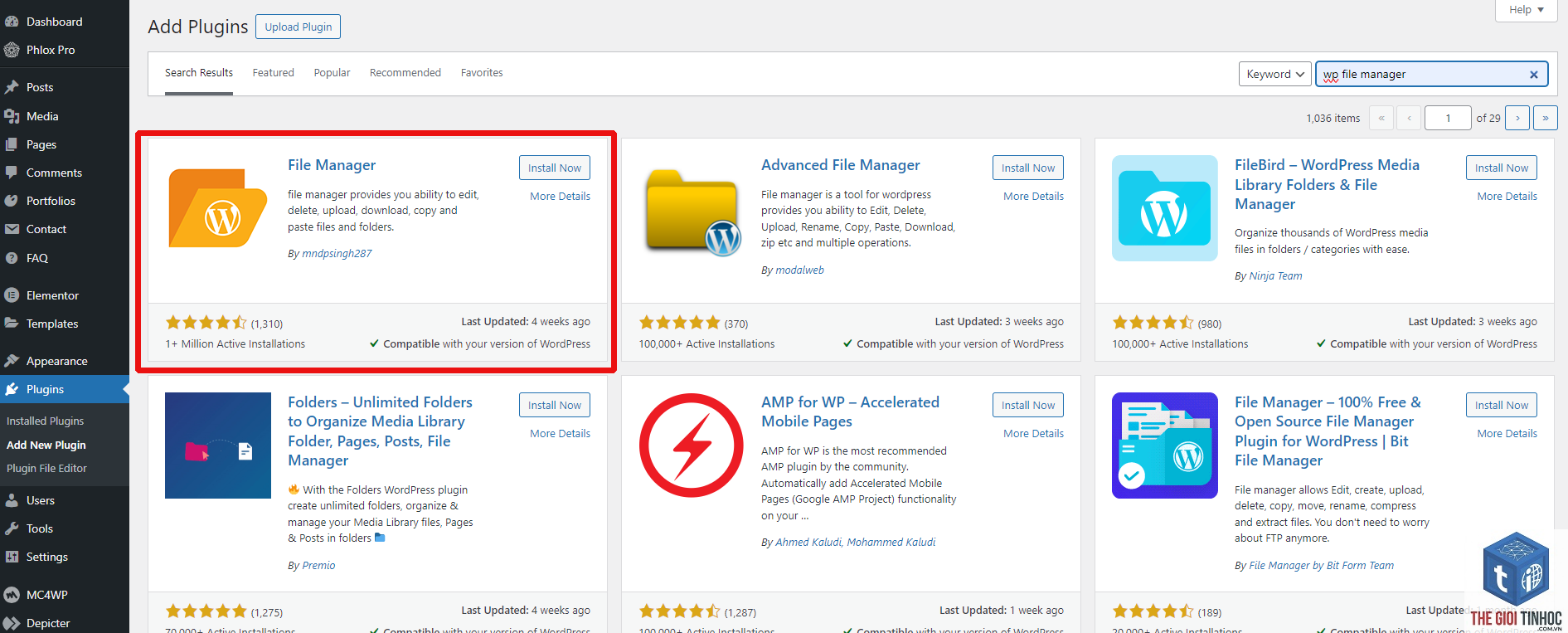
Task: Go to the next results page
Action: point(1518,118)
